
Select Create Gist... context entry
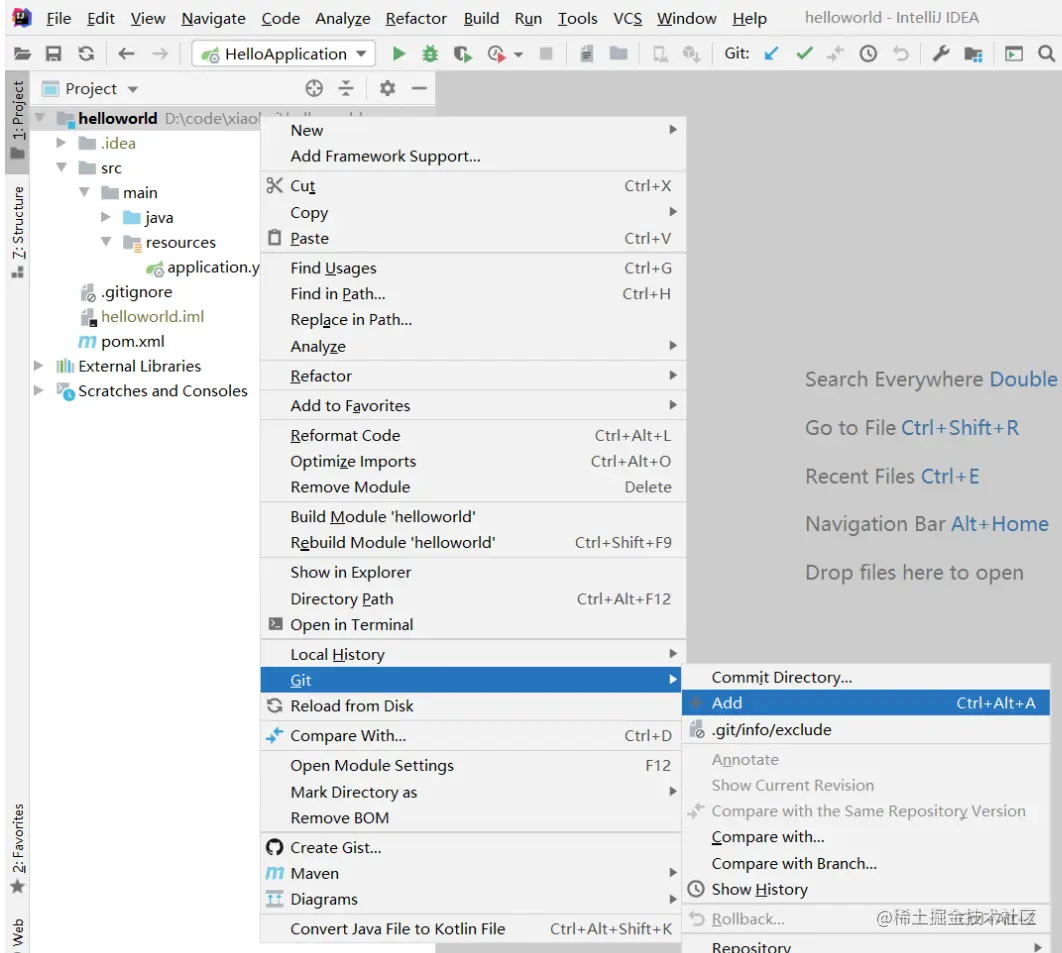point(473,847)
